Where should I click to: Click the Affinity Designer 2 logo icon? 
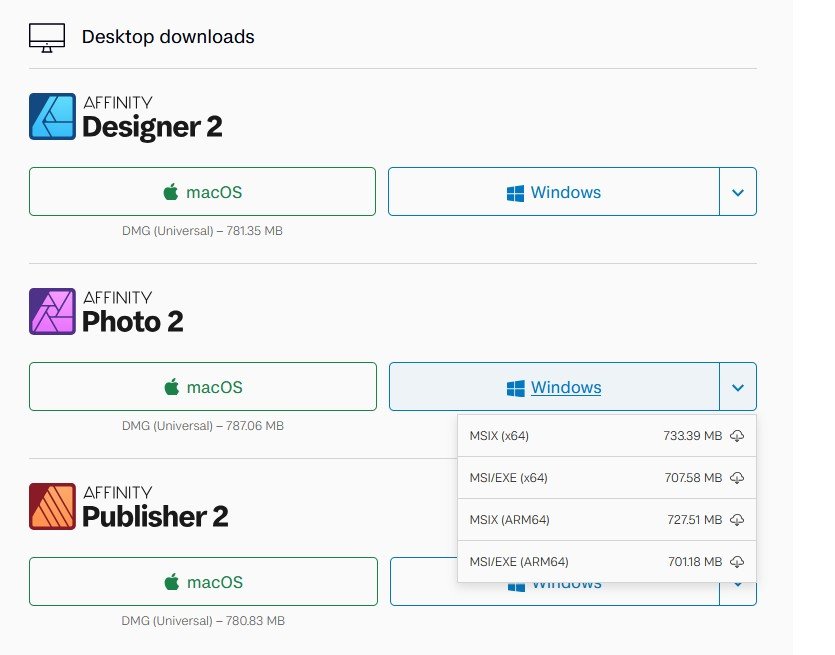pyautogui.click(x=52, y=116)
